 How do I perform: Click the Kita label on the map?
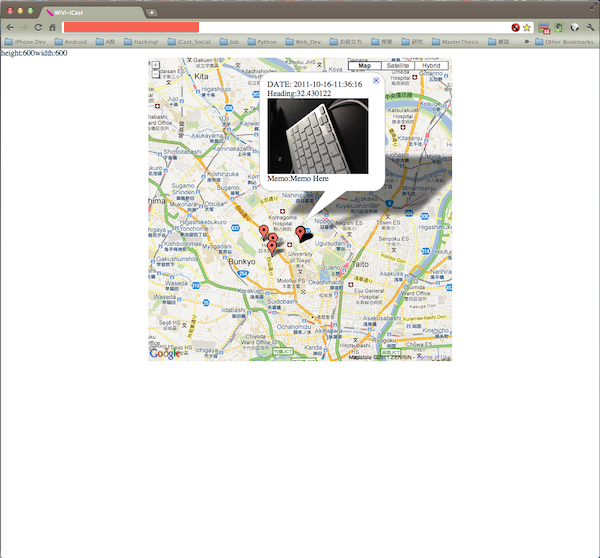201,77
